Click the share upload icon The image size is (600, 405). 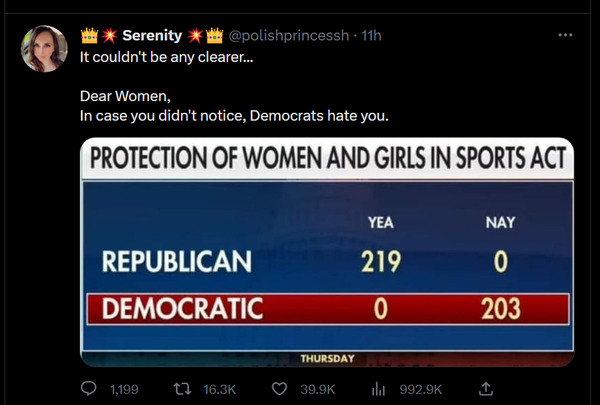coord(486,388)
